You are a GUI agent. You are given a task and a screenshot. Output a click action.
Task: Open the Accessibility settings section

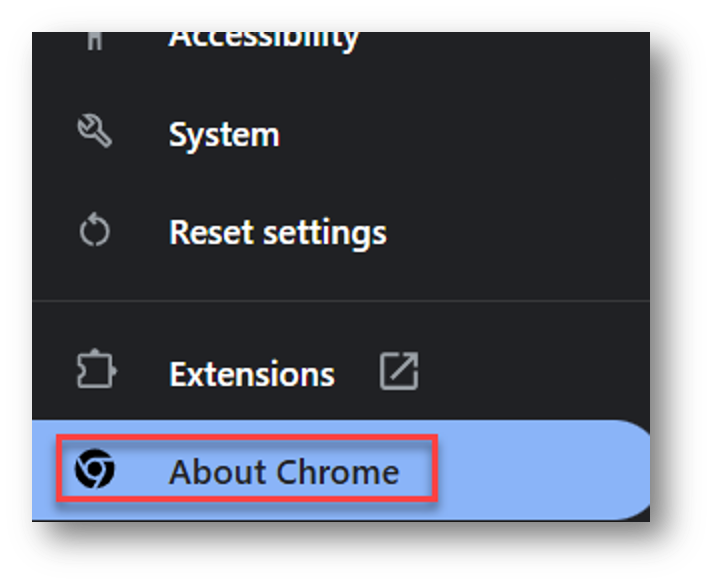(x=263, y=40)
